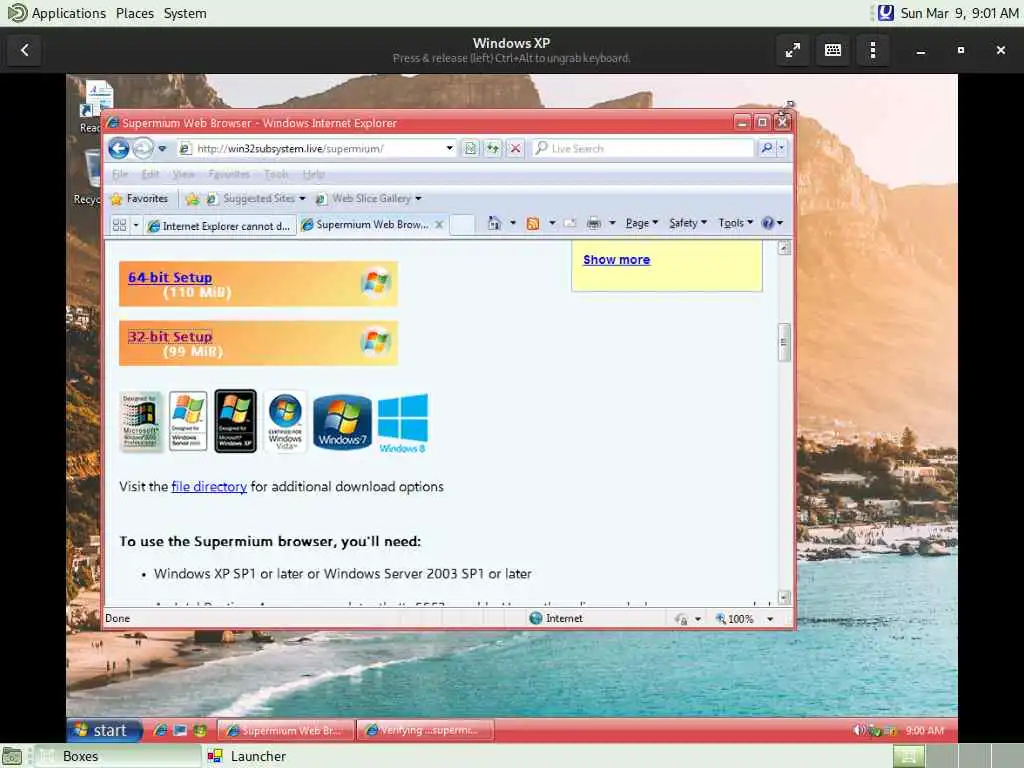The image size is (1024, 768).
Task: Click the Read Mail icon
Action: (x=570, y=223)
